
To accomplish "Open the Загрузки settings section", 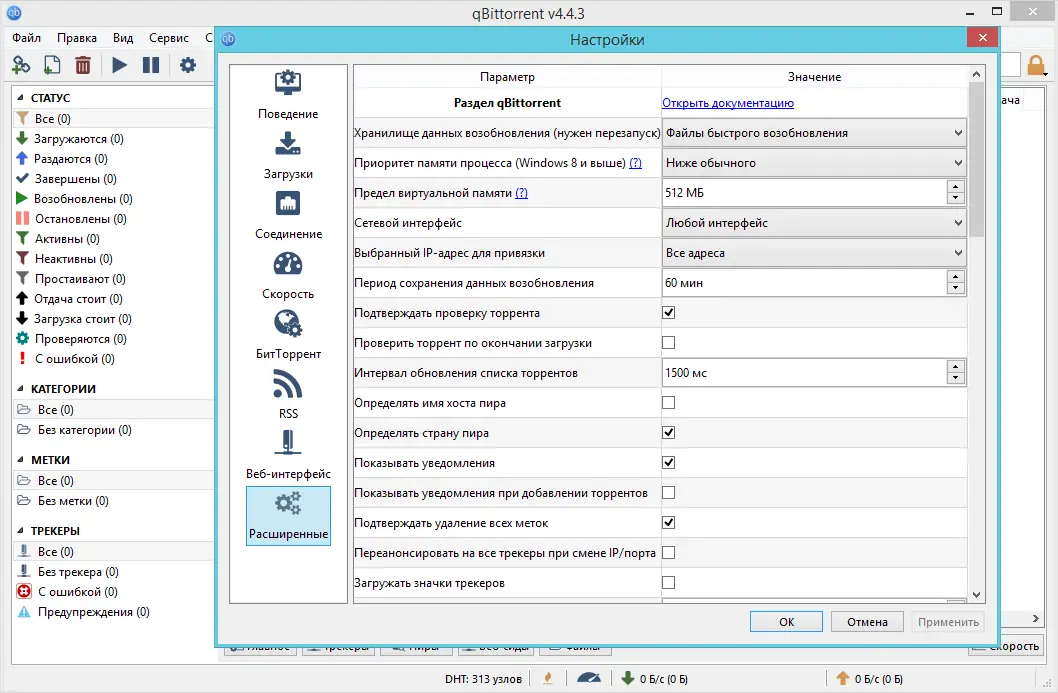I will pyautogui.click(x=288, y=155).
